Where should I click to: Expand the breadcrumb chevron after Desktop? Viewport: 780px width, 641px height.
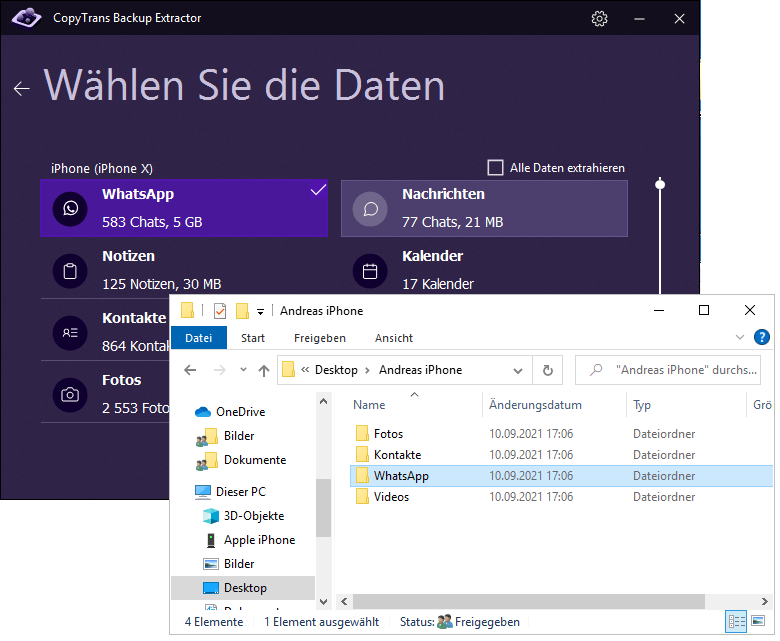(368, 370)
